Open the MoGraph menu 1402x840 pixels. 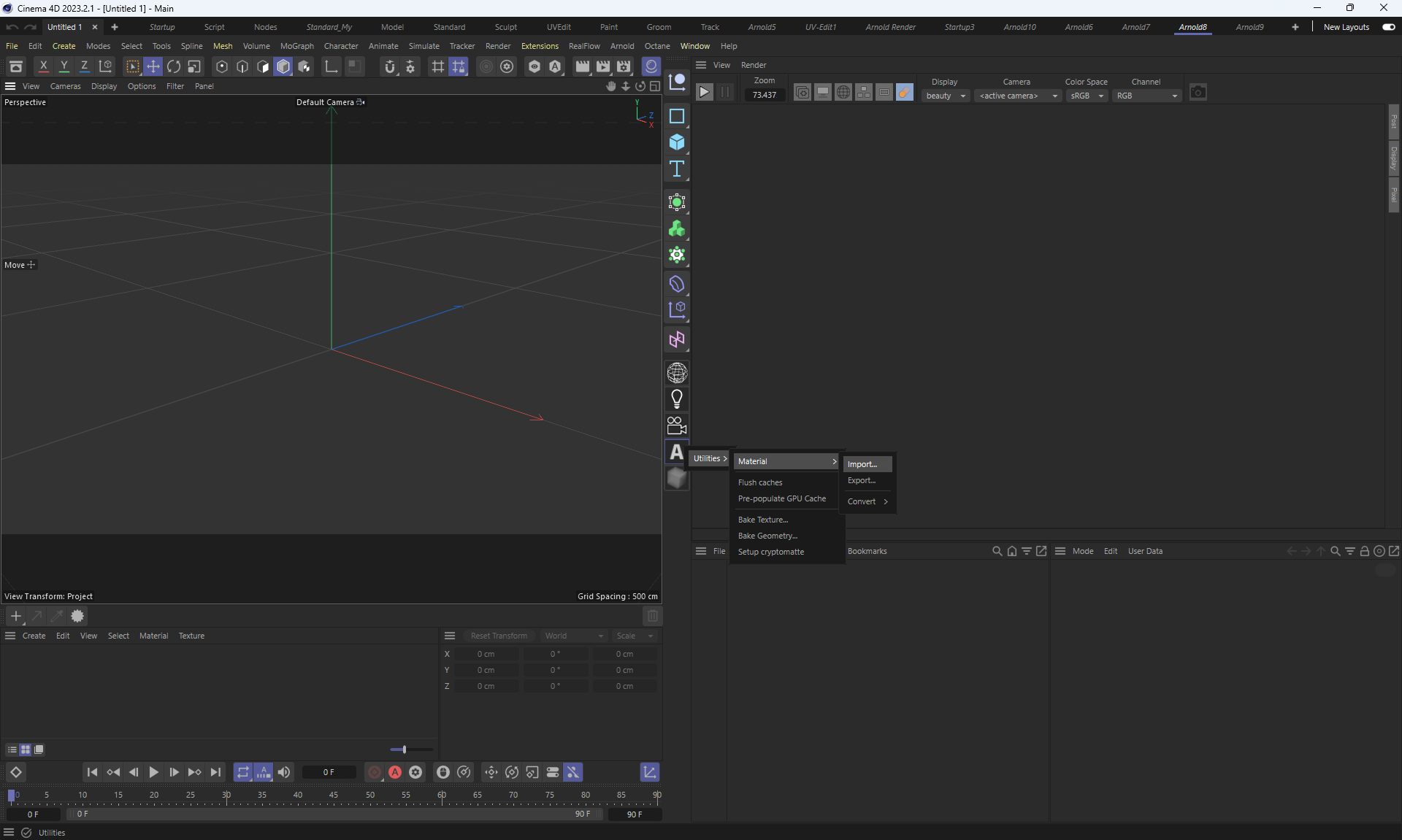tap(296, 46)
